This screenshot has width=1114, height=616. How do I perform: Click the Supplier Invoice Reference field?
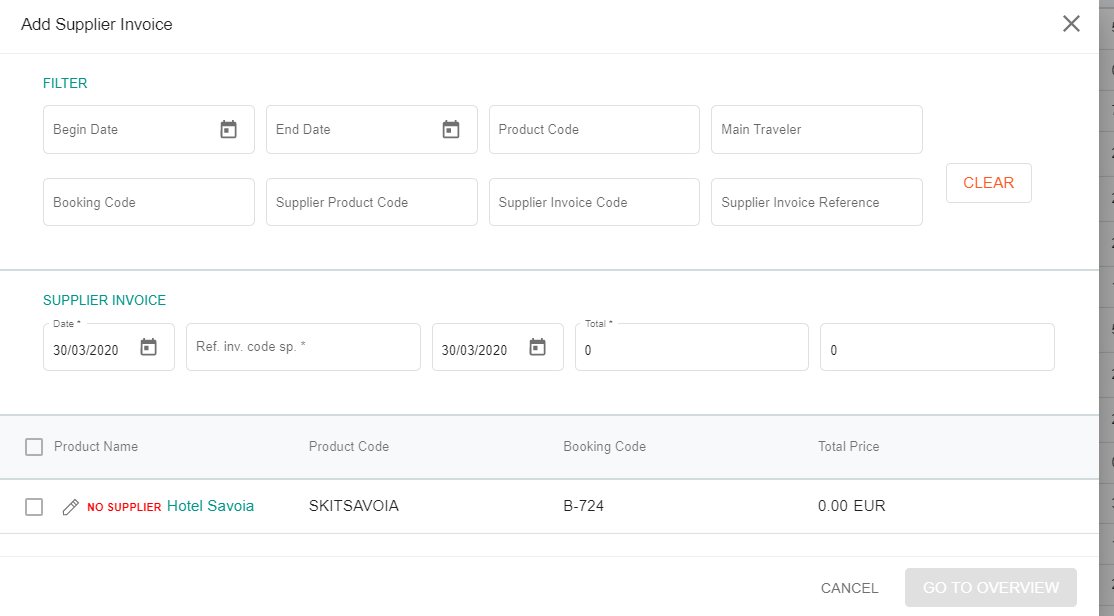click(816, 202)
